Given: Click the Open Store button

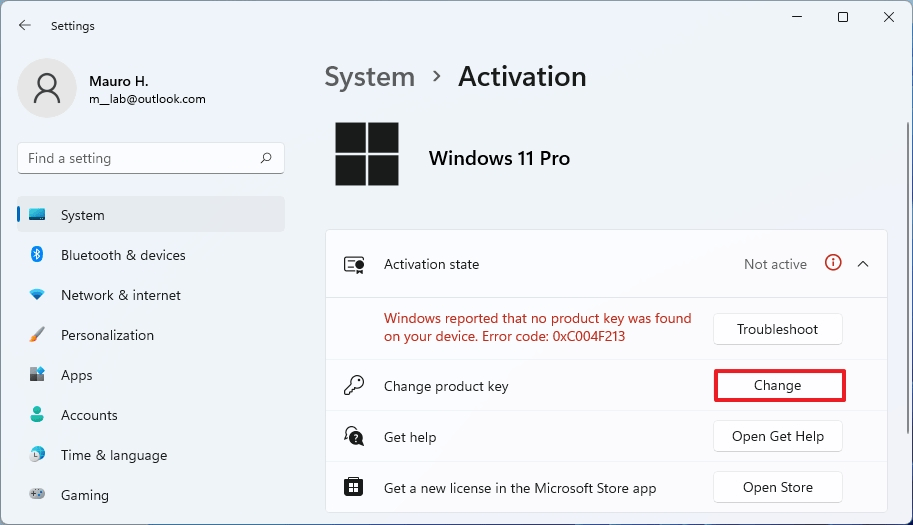Looking at the screenshot, I should [777, 487].
